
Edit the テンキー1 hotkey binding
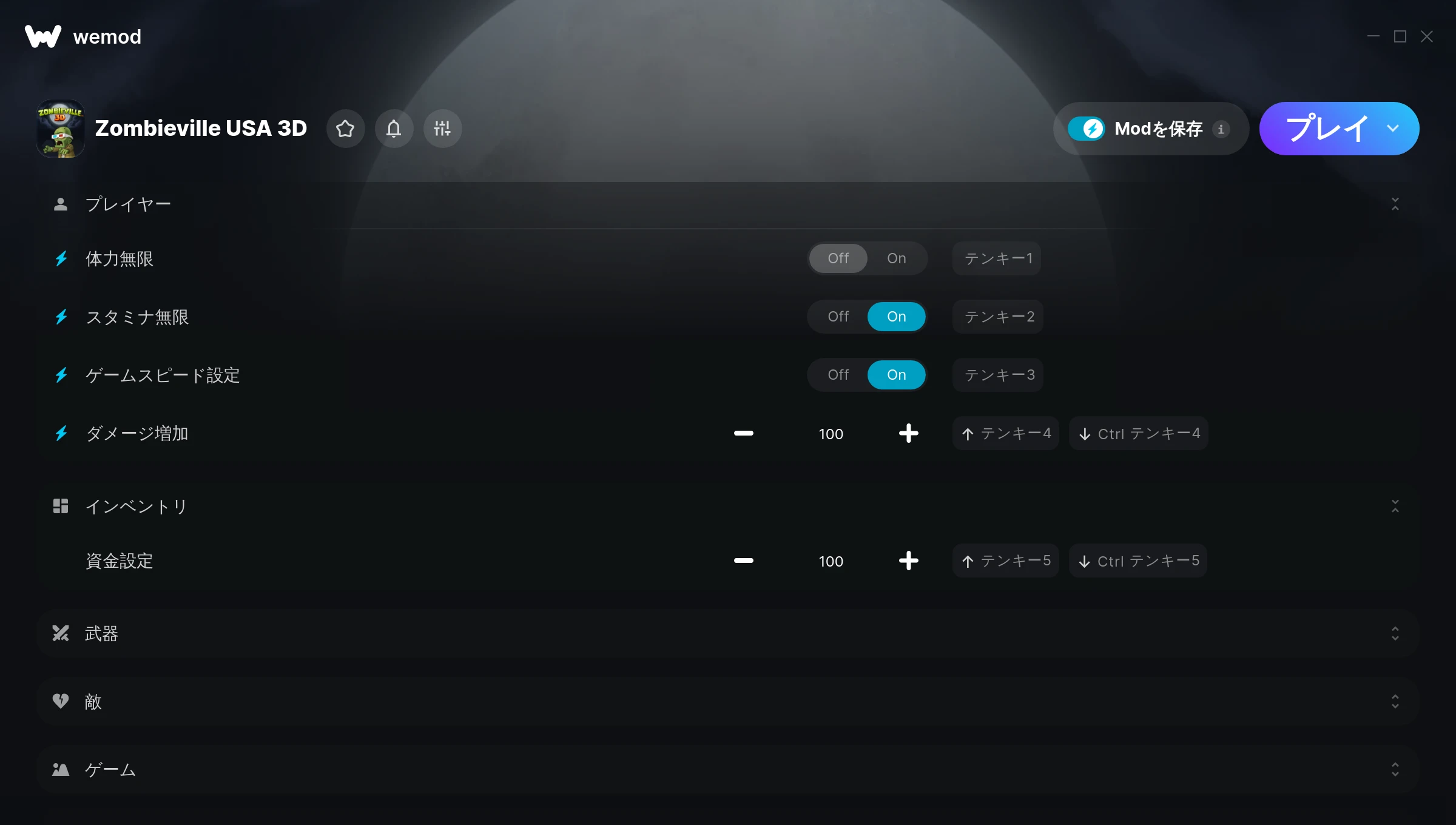997,258
